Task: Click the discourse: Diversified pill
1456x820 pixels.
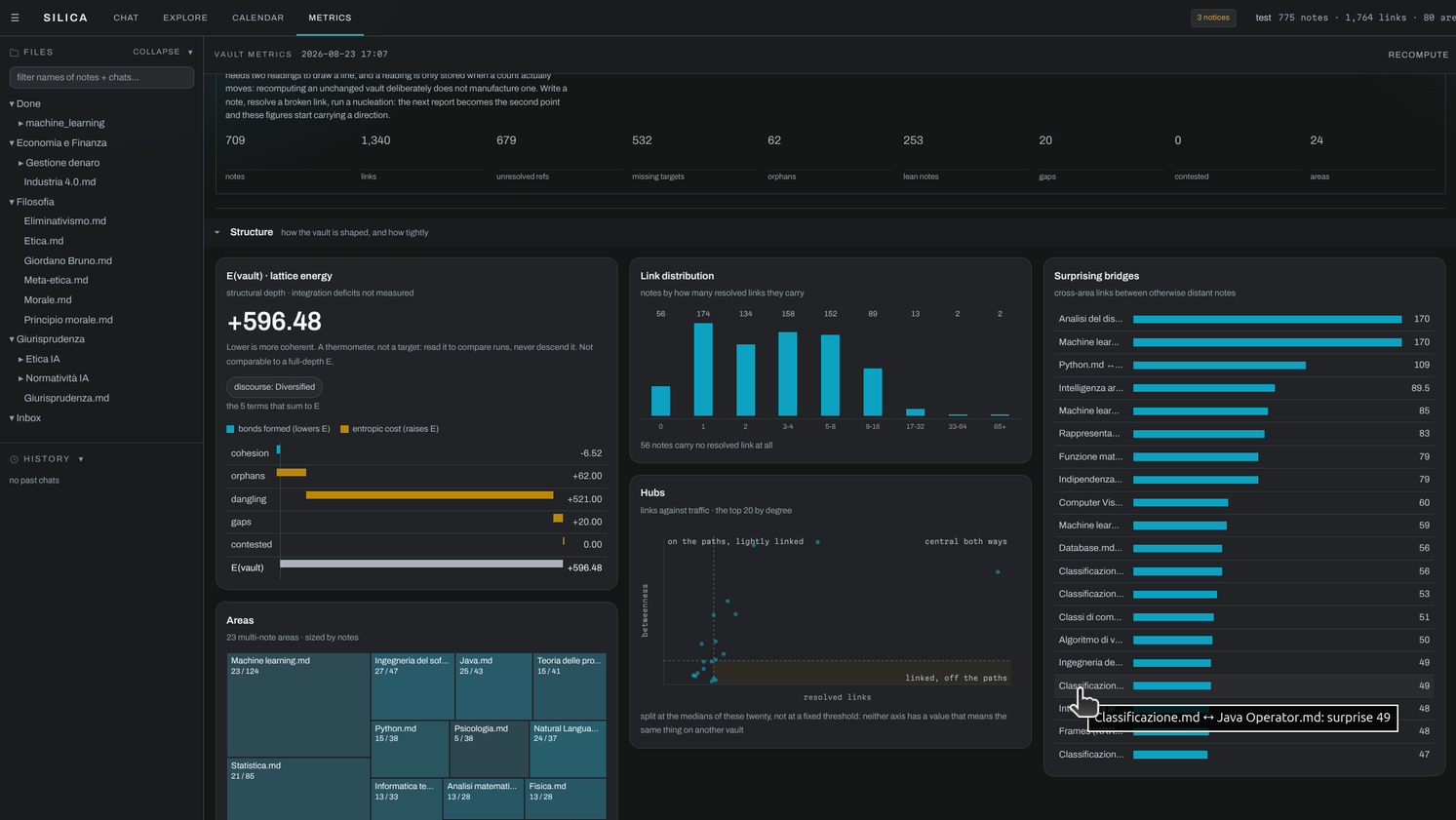Action: [274, 387]
